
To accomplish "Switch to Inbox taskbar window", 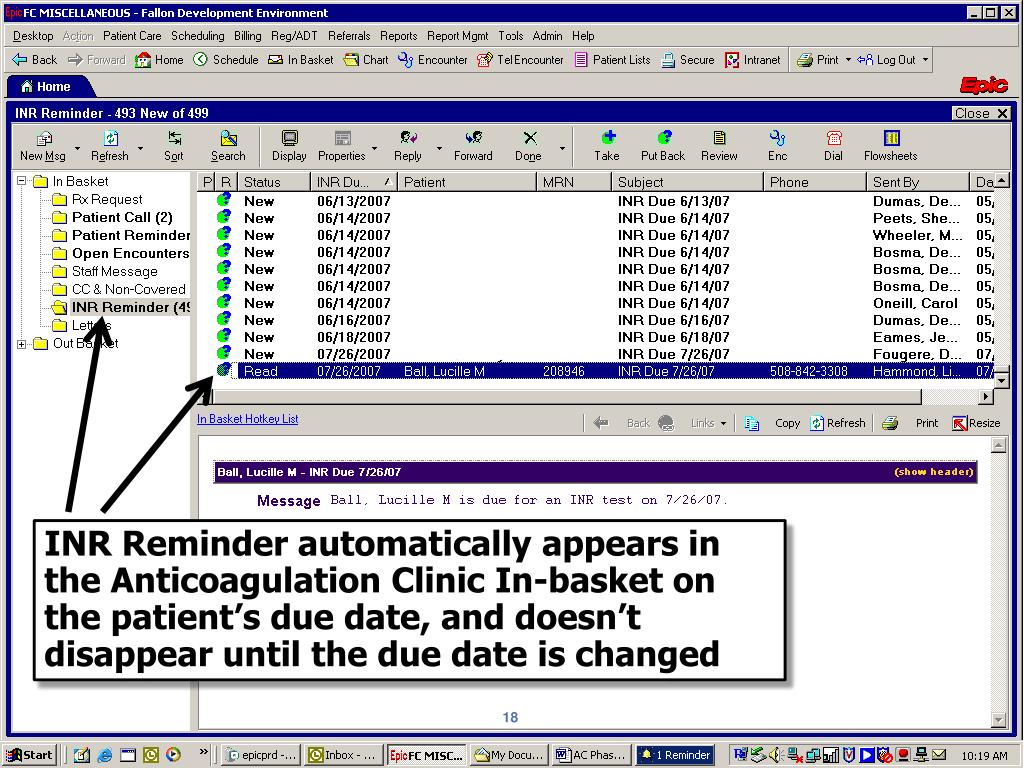I will [x=342, y=755].
